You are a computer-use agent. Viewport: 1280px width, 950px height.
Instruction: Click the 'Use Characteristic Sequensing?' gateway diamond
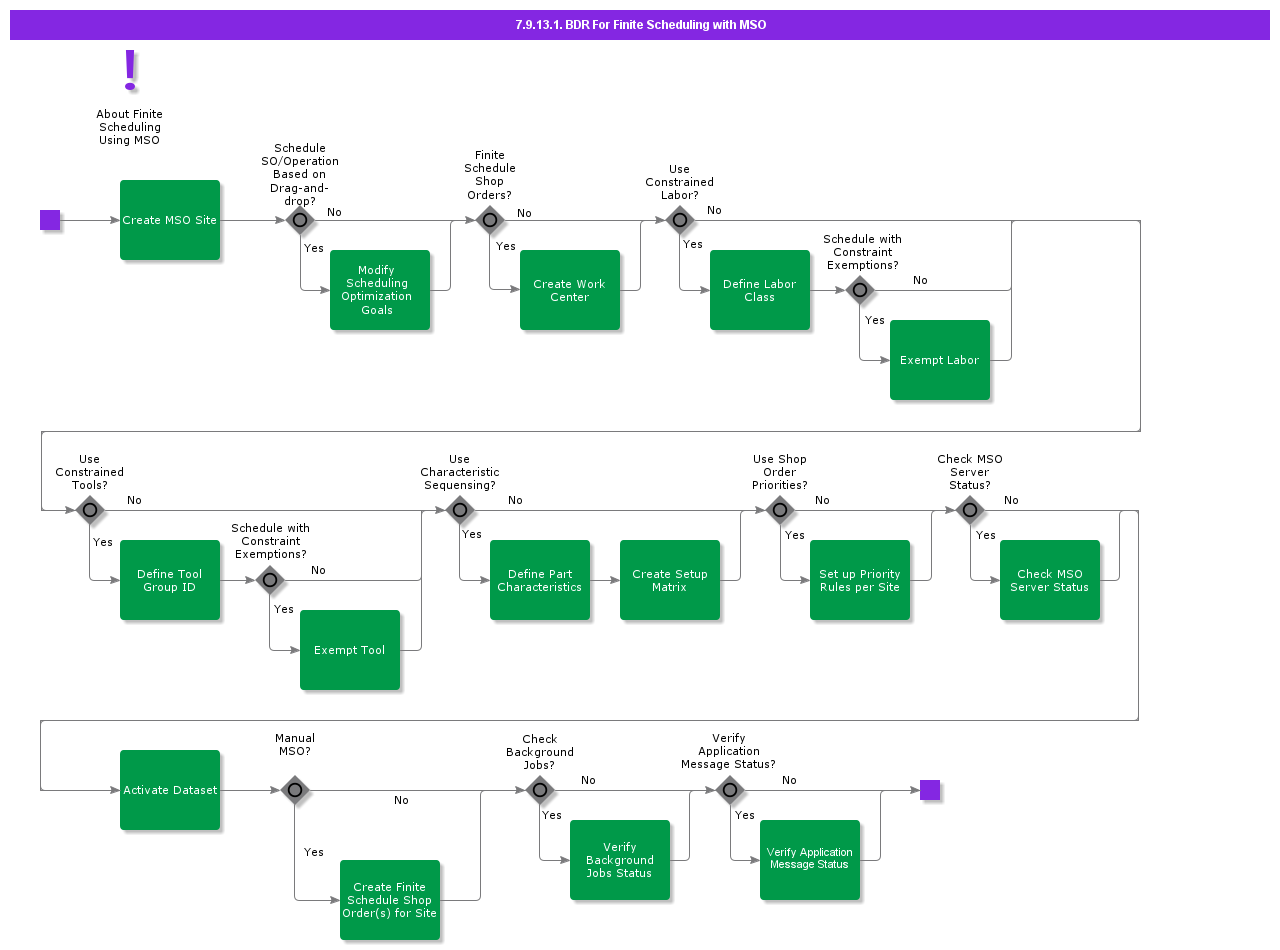[x=460, y=510]
